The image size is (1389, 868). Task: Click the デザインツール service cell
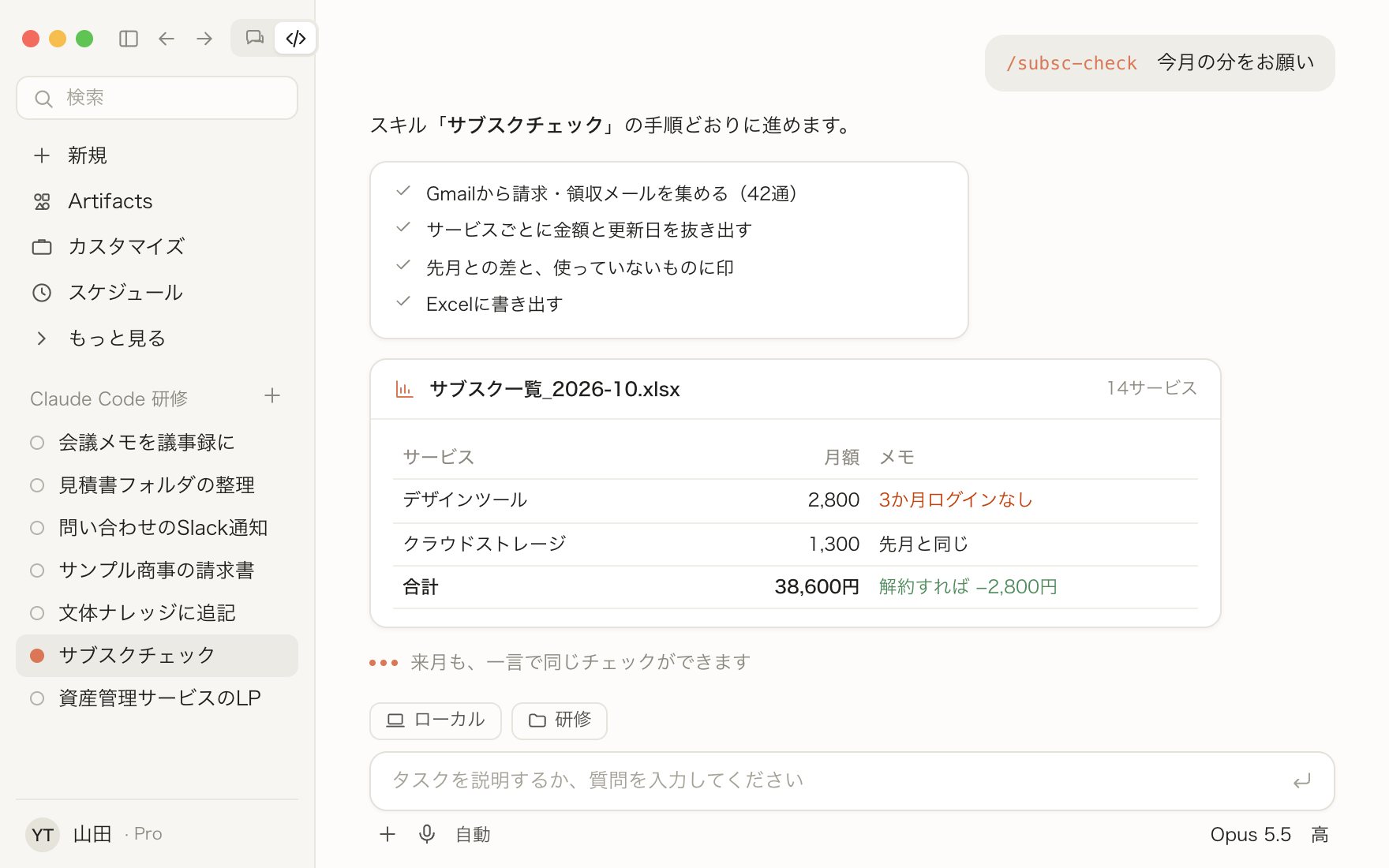point(465,500)
